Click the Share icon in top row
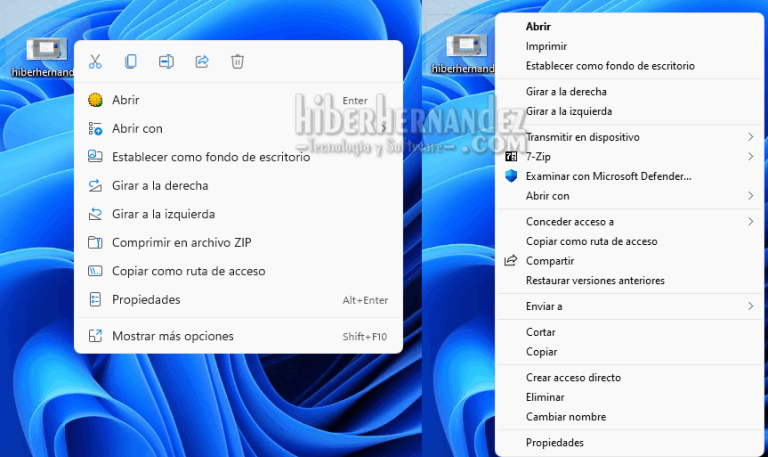 click(201, 62)
